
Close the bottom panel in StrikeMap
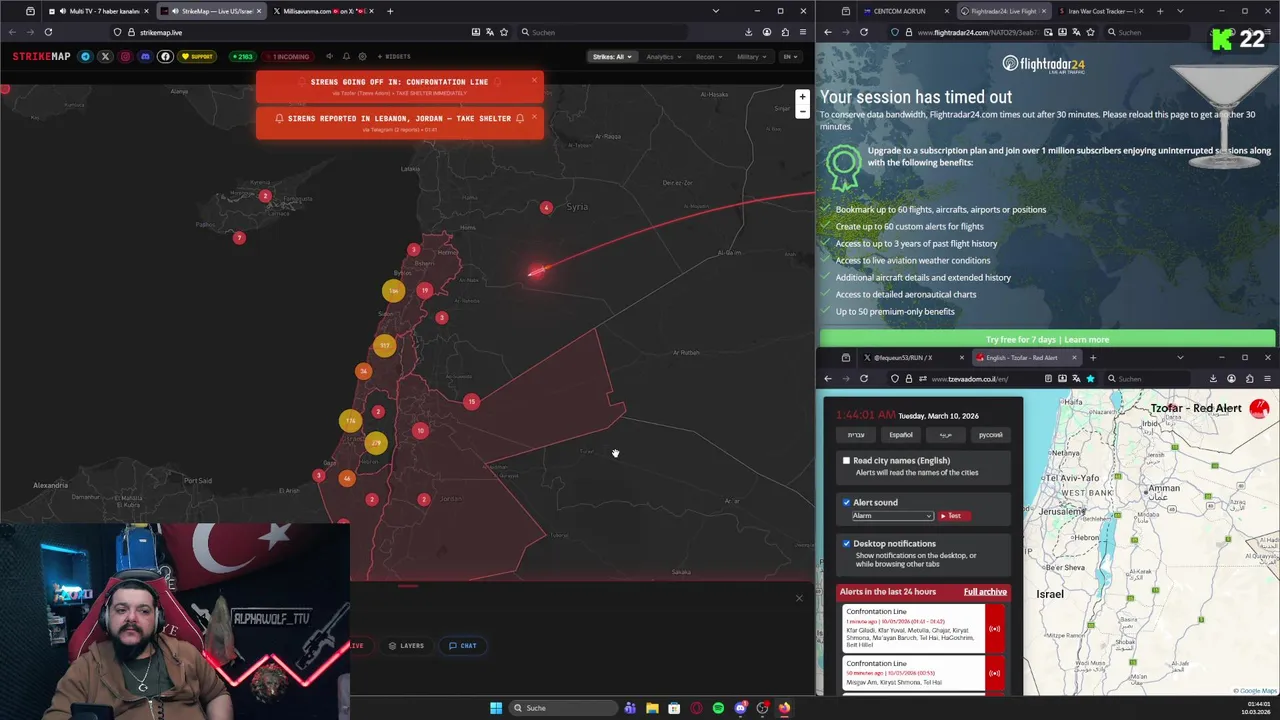tap(799, 598)
